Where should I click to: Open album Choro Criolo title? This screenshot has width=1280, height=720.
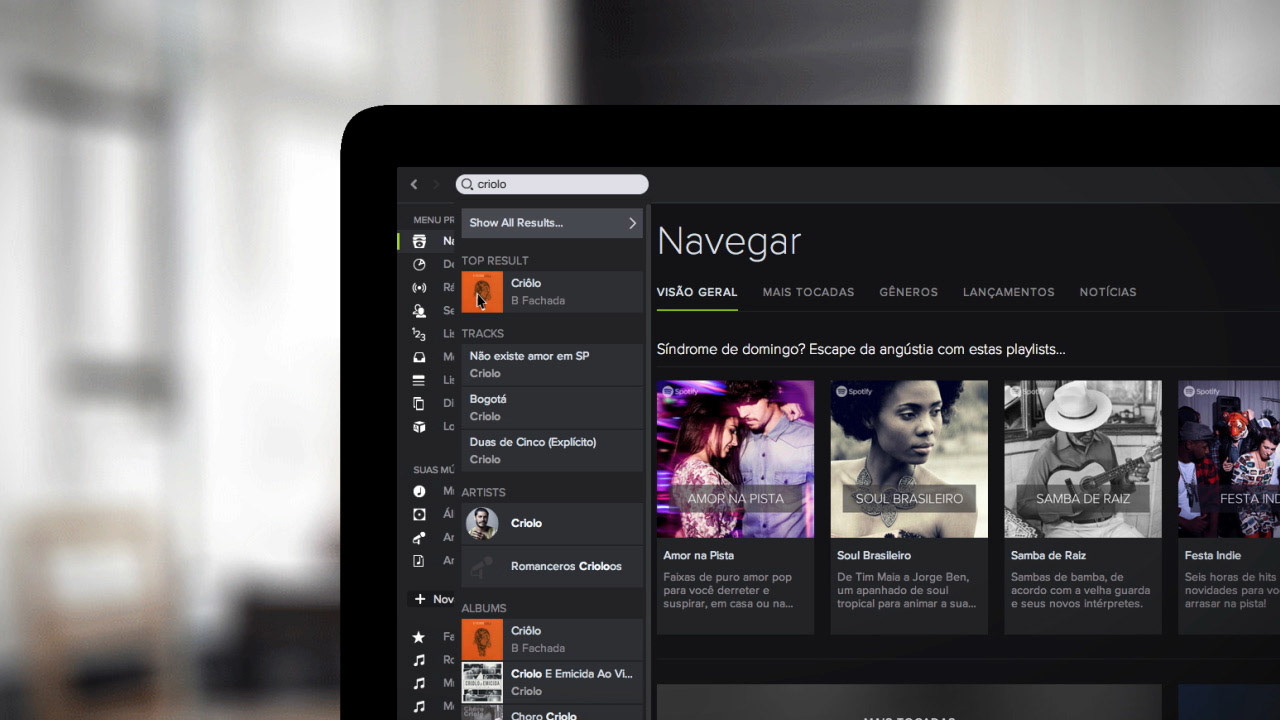point(544,715)
